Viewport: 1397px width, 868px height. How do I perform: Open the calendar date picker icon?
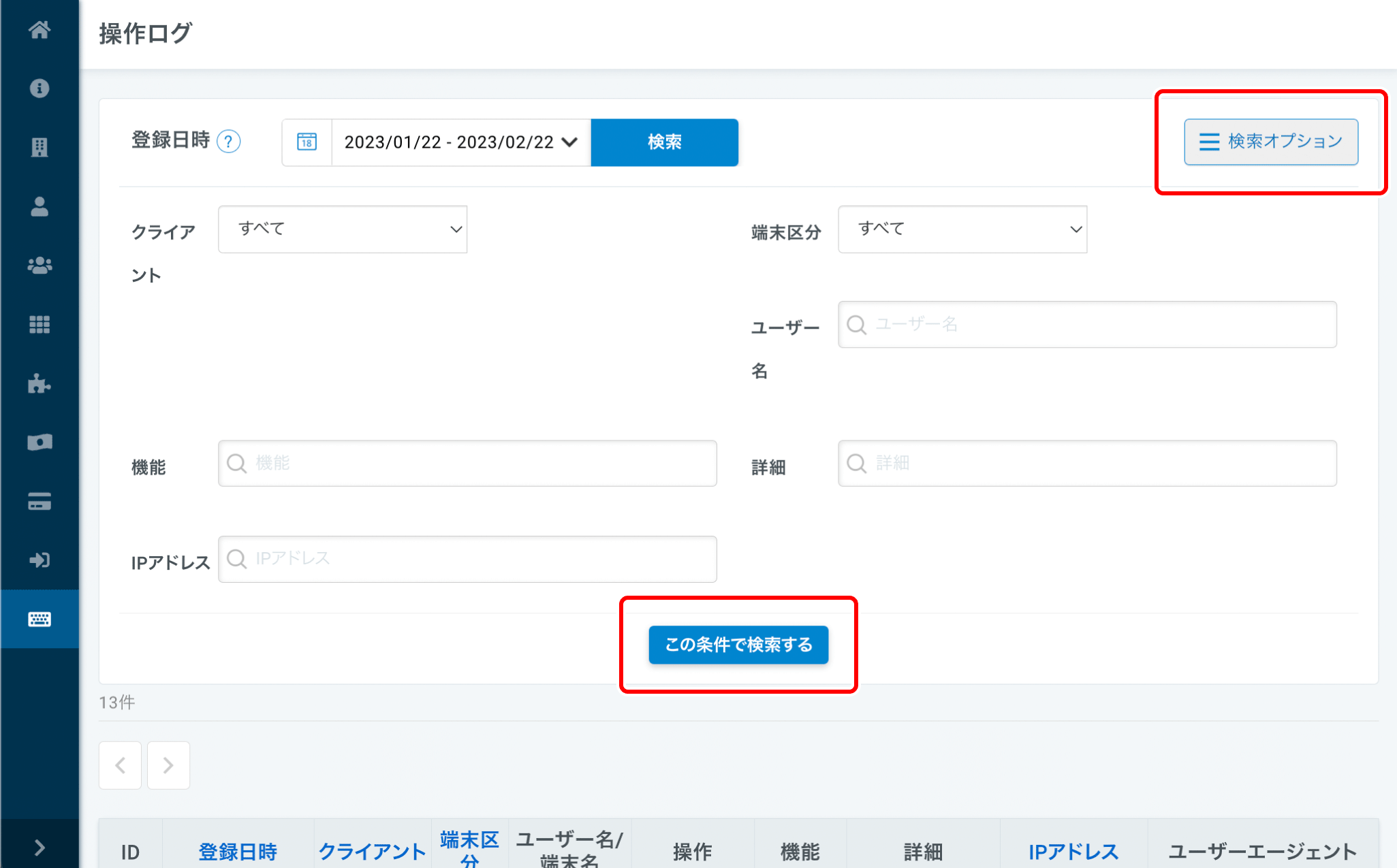pos(307,142)
